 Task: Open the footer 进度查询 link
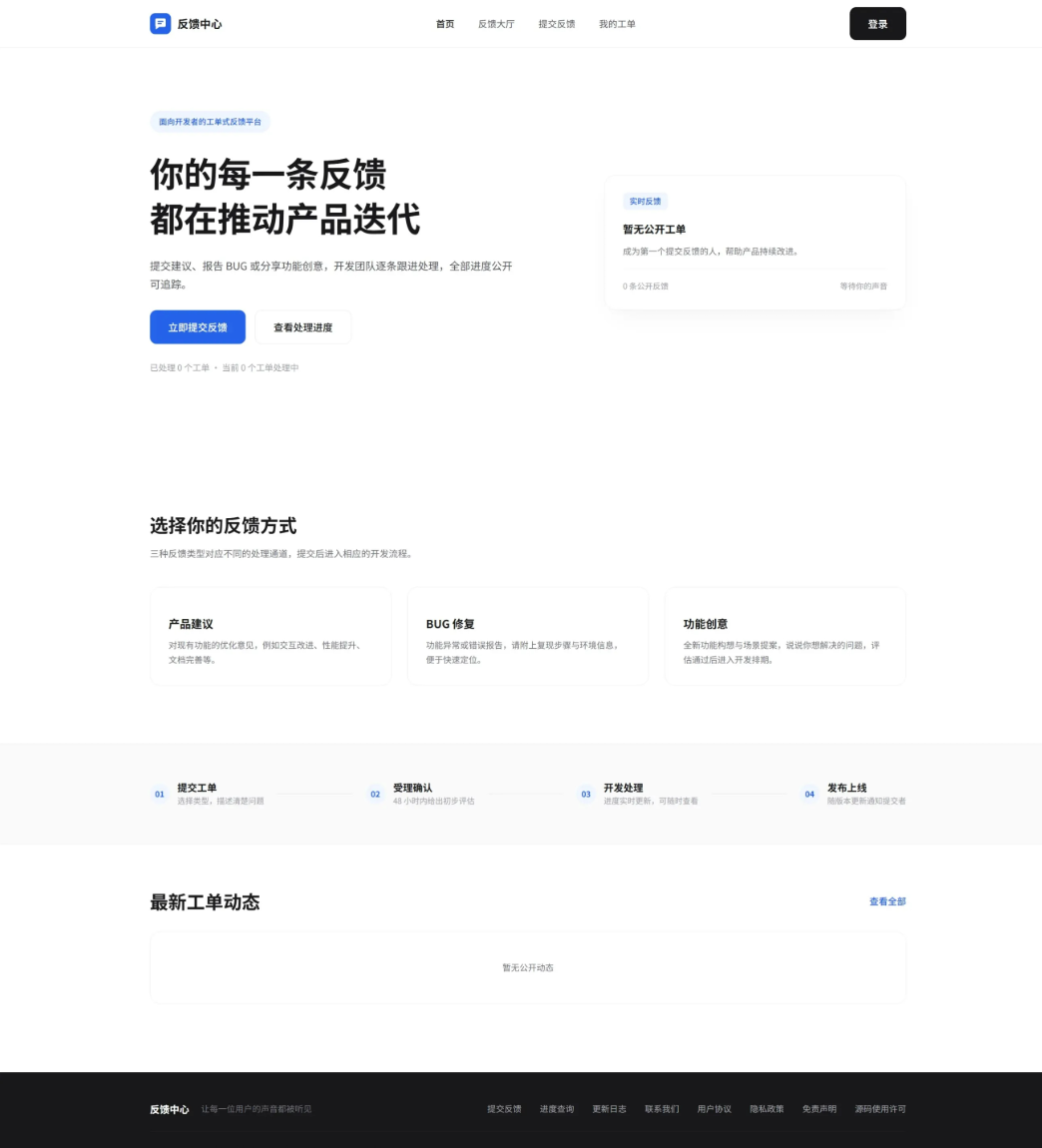coord(557,1109)
